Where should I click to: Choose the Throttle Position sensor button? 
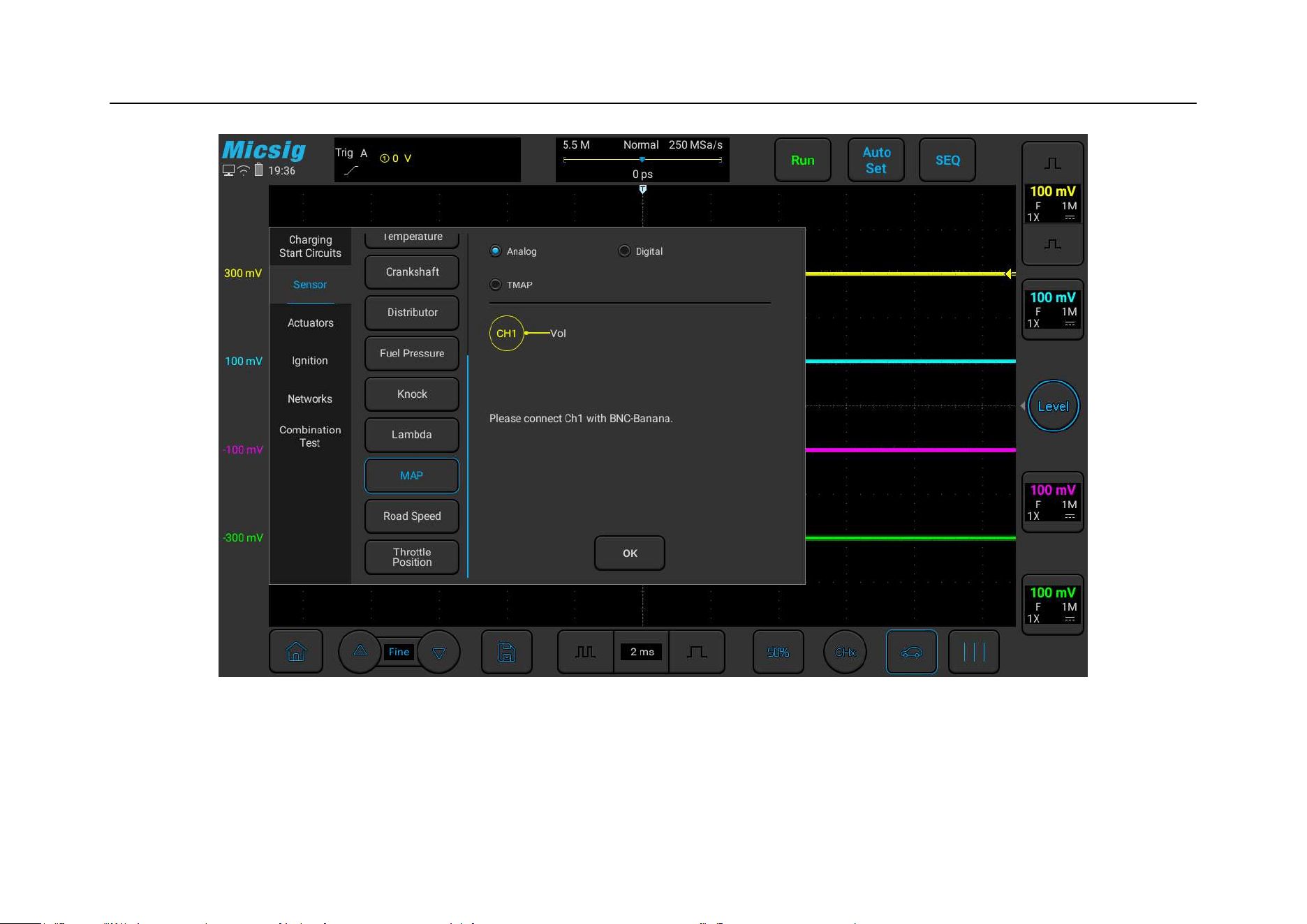[412, 557]
